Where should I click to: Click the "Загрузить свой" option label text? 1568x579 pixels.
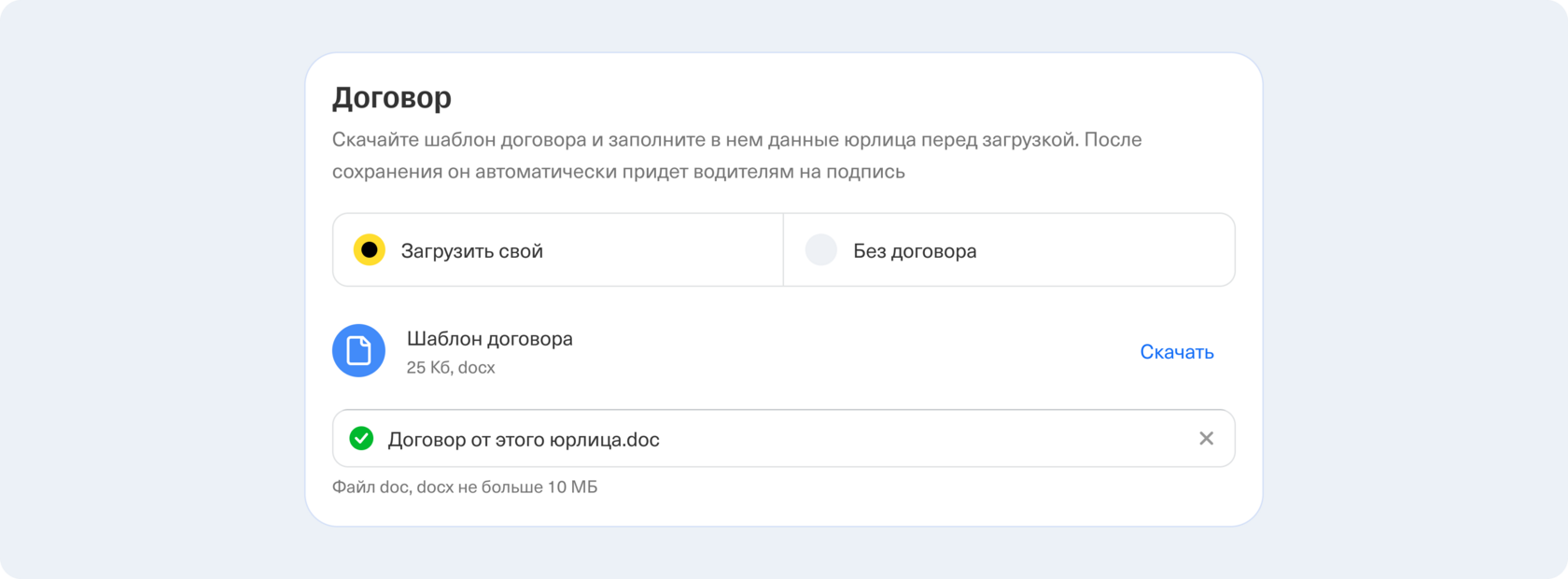pos(472,250)
